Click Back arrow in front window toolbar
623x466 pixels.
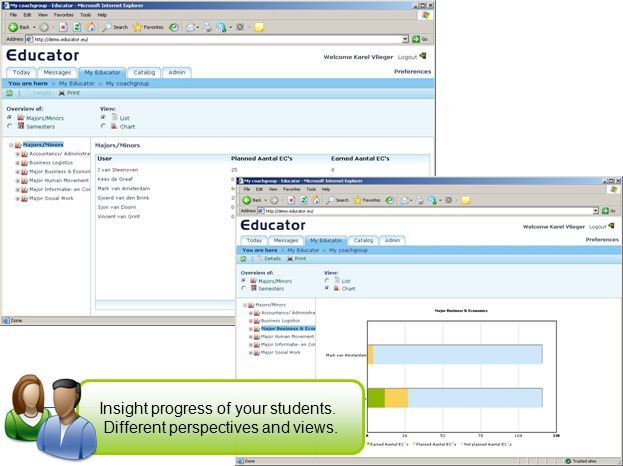pyautogui.click(x=247, y=200)
